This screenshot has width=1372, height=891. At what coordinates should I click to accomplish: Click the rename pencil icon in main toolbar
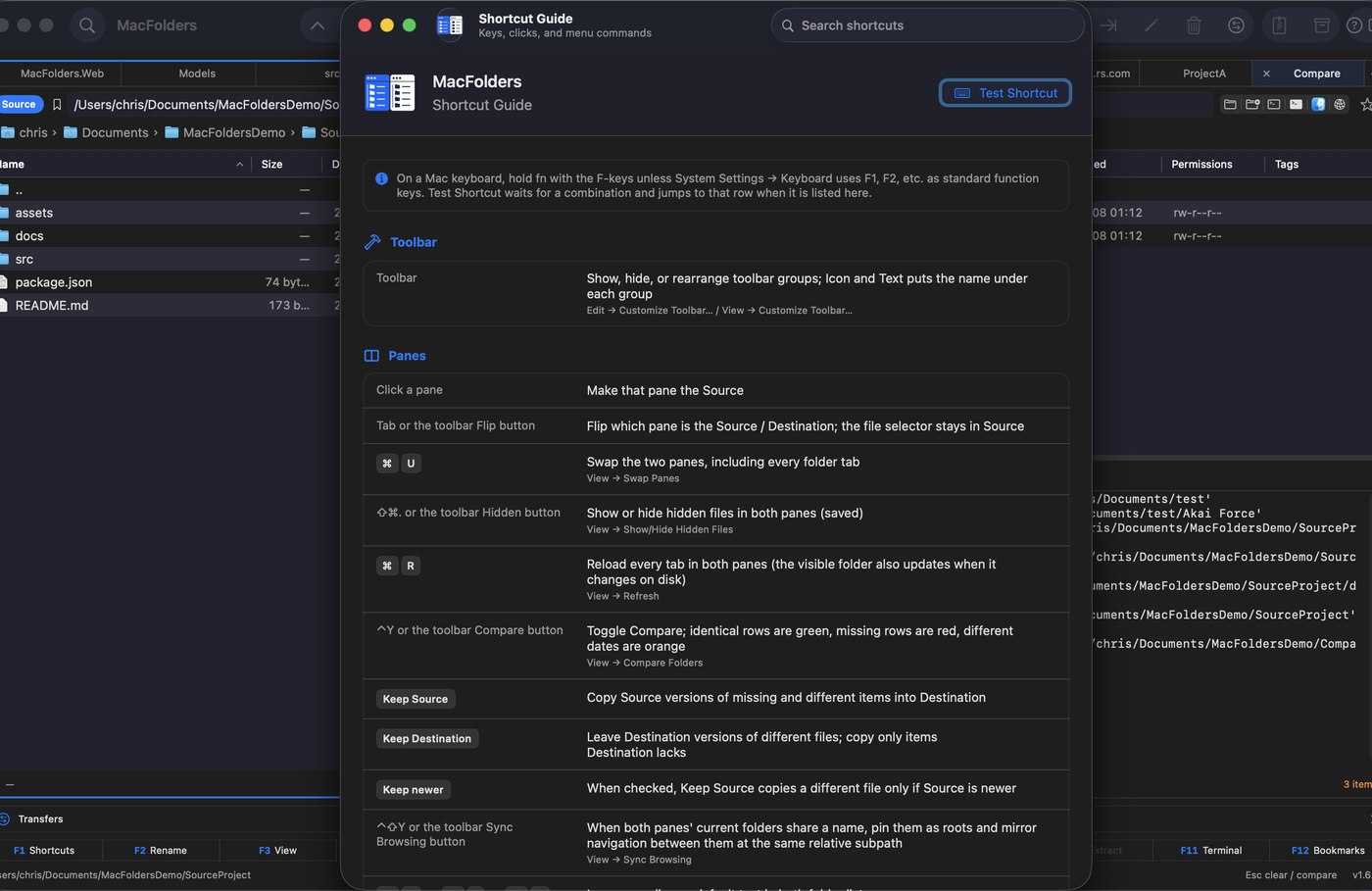click(x=1151, y=25)
